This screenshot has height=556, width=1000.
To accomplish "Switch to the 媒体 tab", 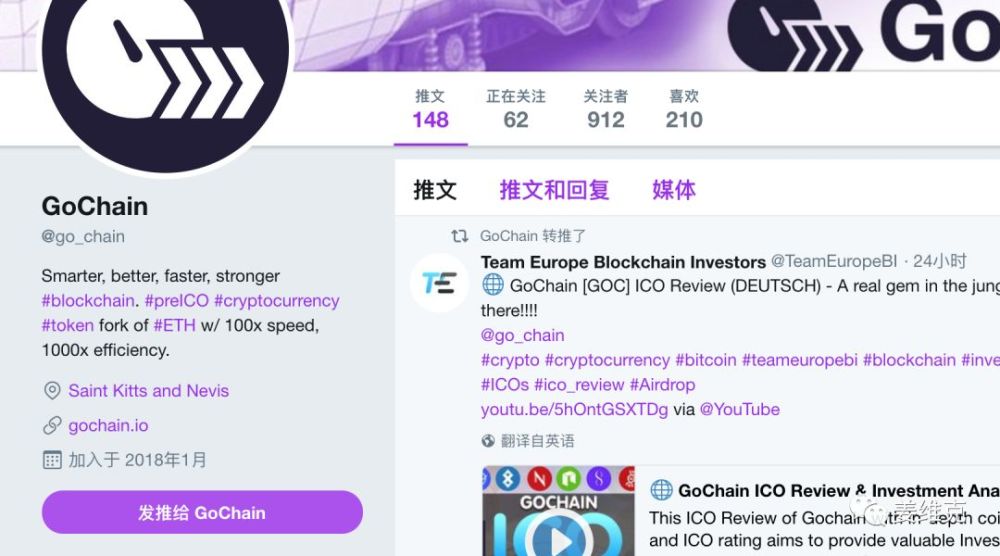I will pos(673,190).
